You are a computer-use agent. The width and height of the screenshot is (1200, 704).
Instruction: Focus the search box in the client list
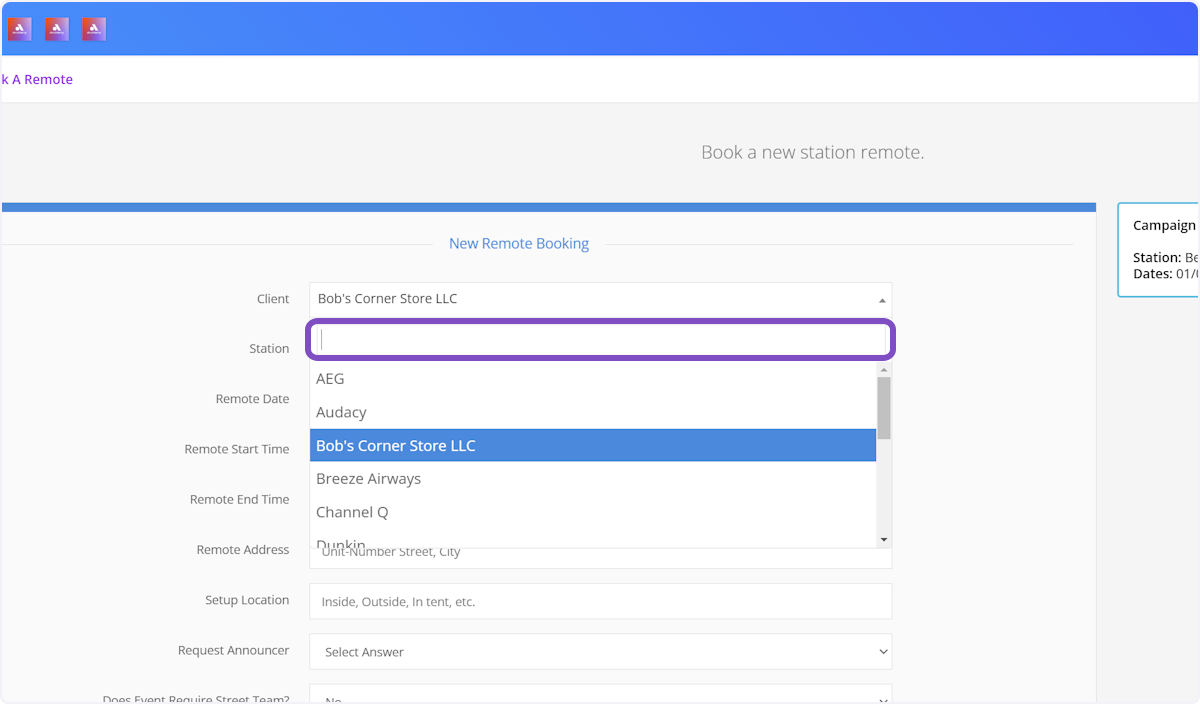[600, 339]
